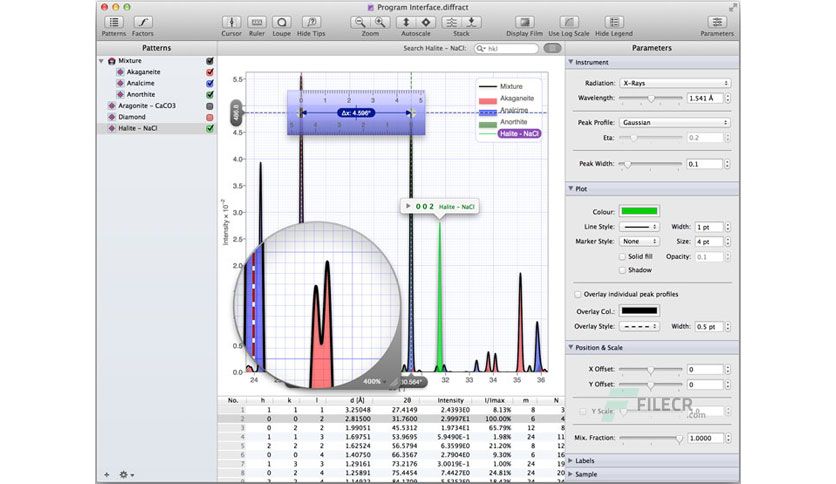836x484 pixels.
Task: Toggle the Display Film icon
Action: coord(525,22)
